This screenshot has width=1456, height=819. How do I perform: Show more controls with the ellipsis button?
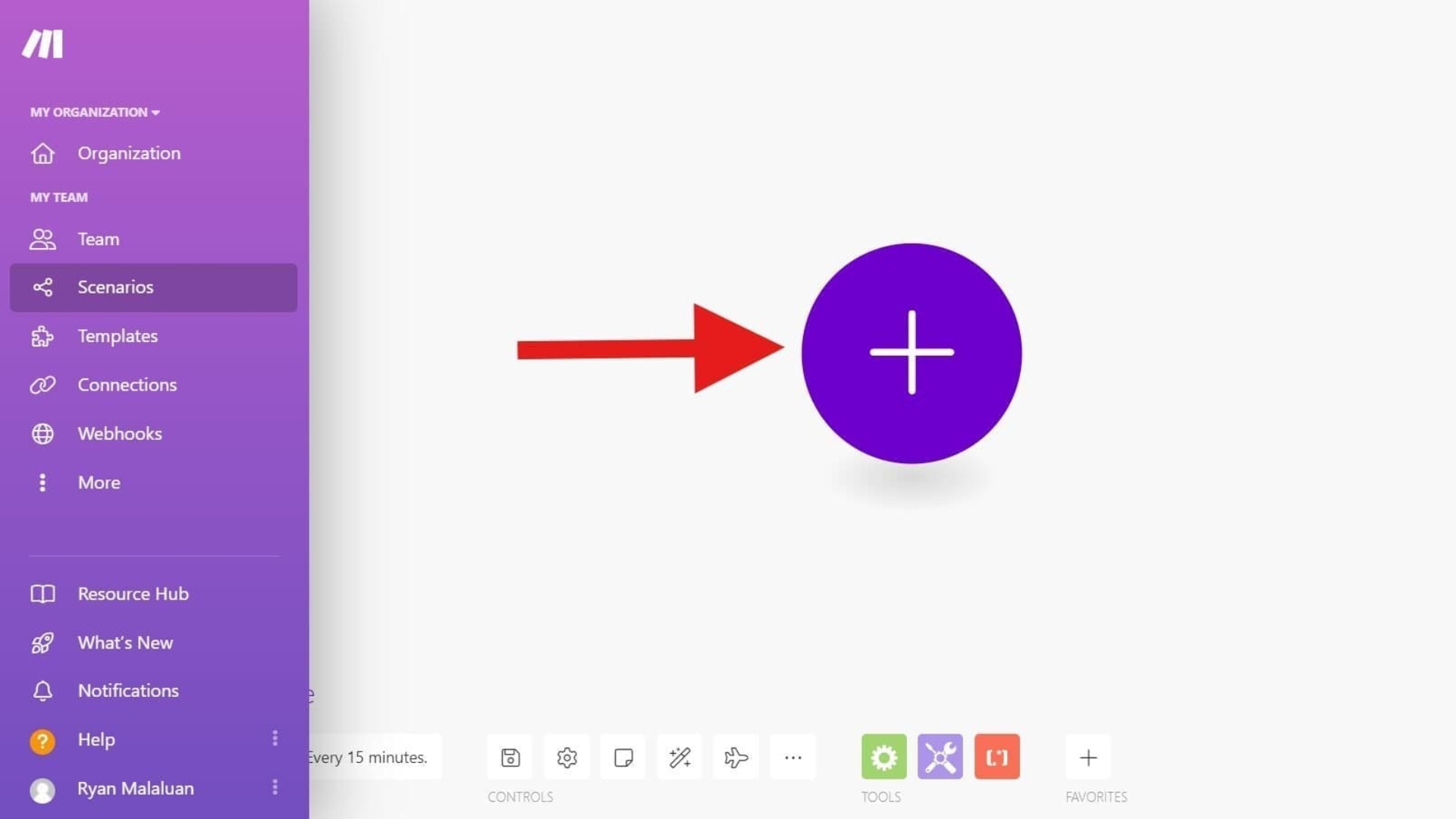[792, 757]
